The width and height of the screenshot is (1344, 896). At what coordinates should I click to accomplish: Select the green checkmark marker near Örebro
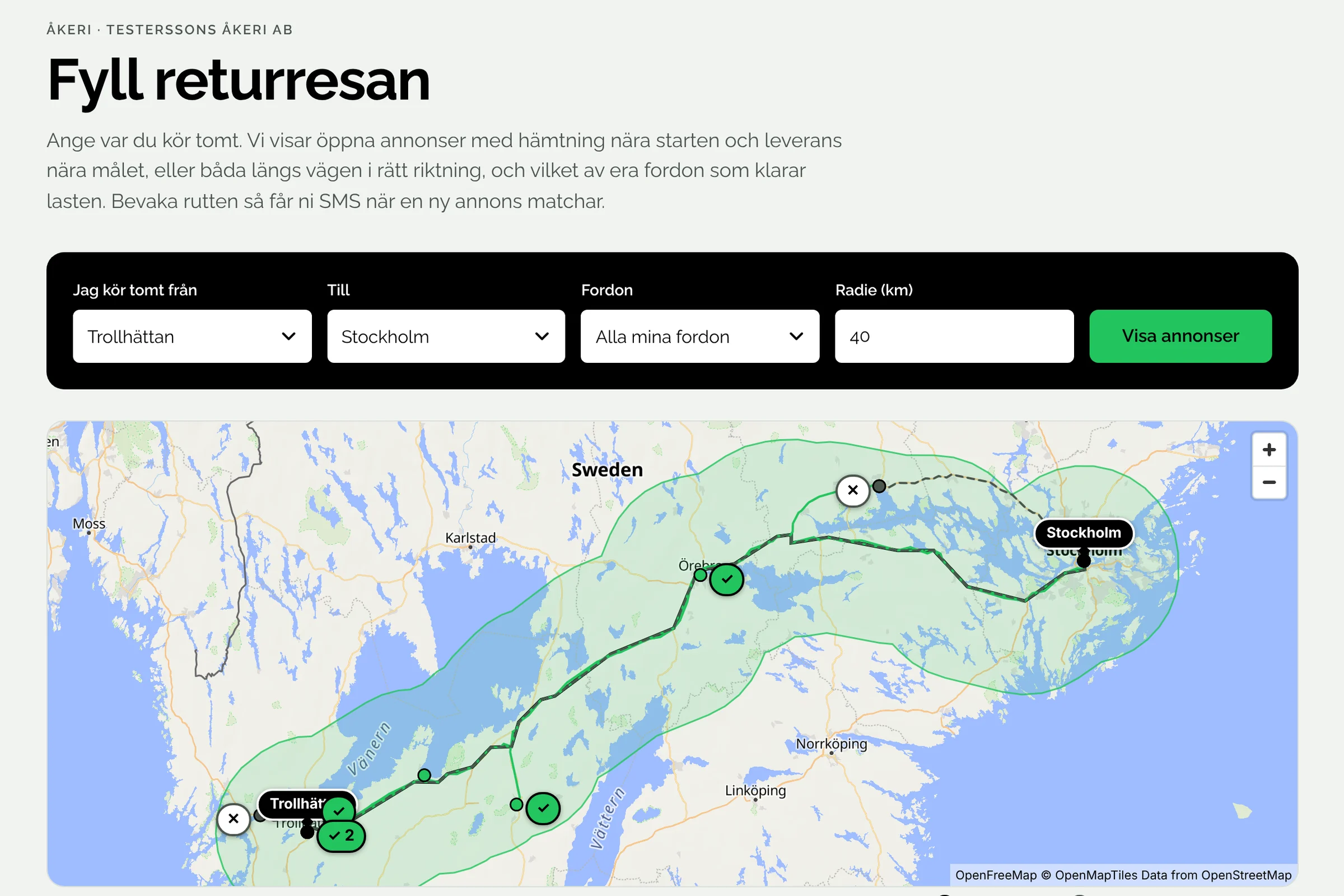coord(726,579)
